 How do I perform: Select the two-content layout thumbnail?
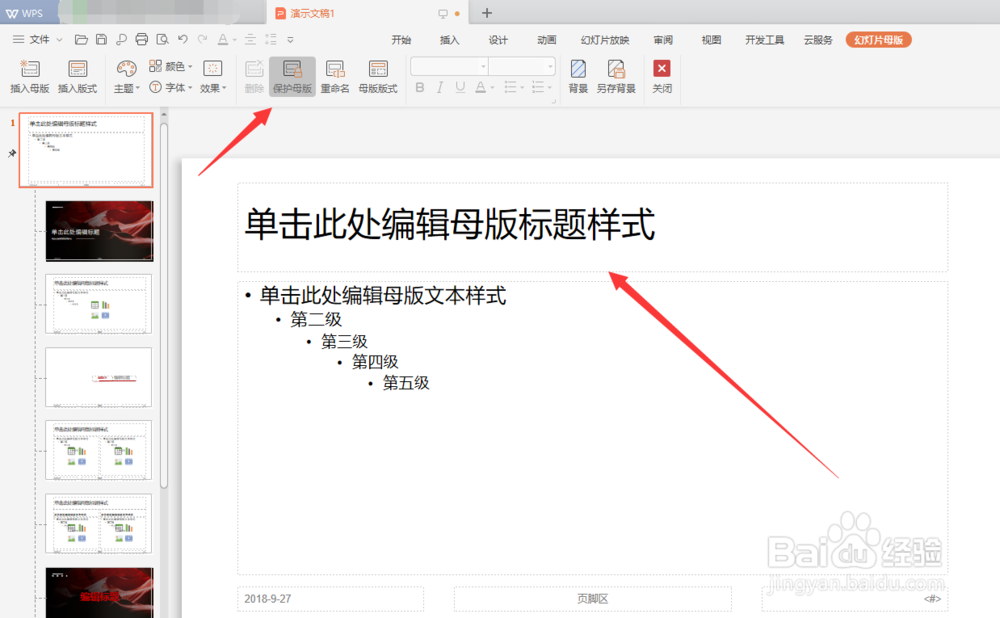pyautogui.click(x=99, y=450)
